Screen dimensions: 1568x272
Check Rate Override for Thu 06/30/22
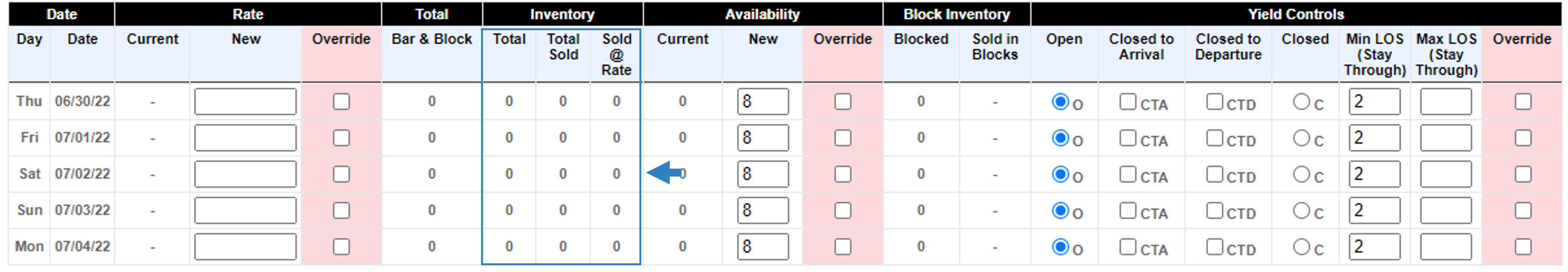pos(342,101)
